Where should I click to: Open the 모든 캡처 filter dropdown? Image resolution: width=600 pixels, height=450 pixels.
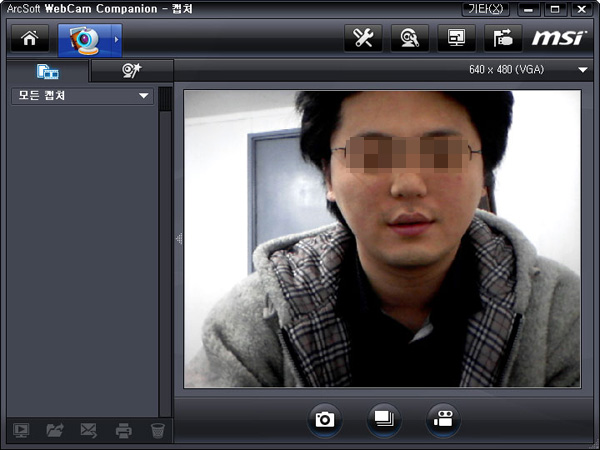pyautogui.click(x=82, y=96)
